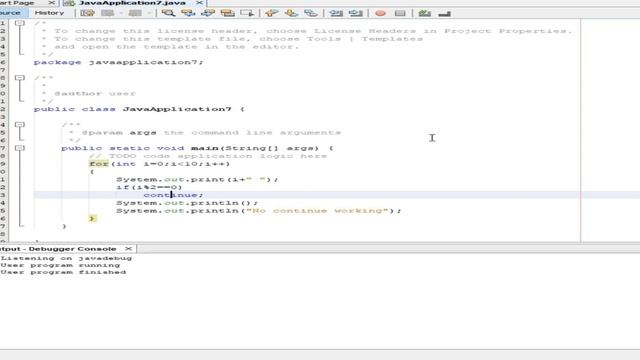Image resolution: width=640 pixels, height=360 pixels.
Task: Close the JavaApplication7.java tab
Action: [199, 3]
